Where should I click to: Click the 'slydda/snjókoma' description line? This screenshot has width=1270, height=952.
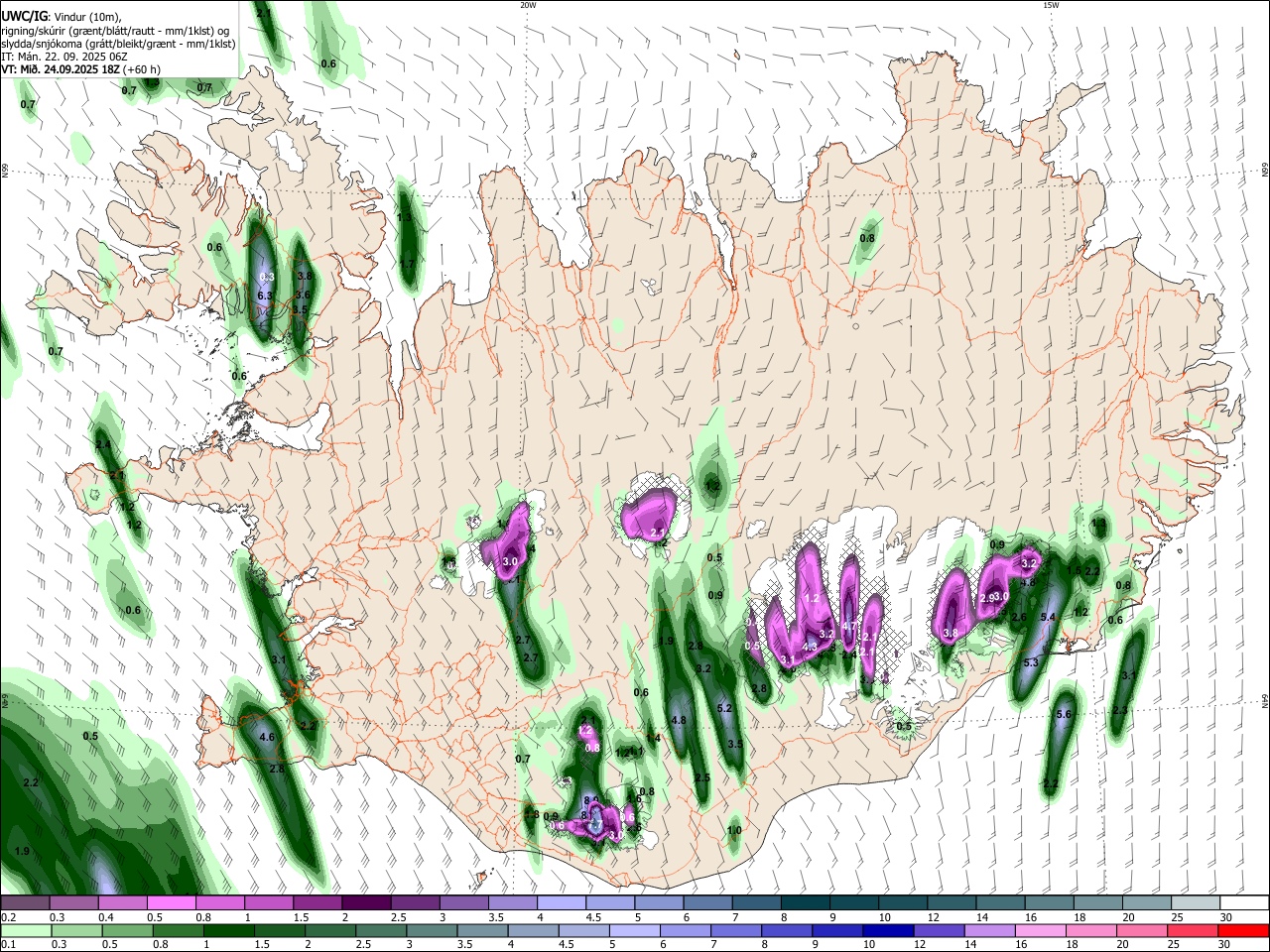tap(119, 44)
